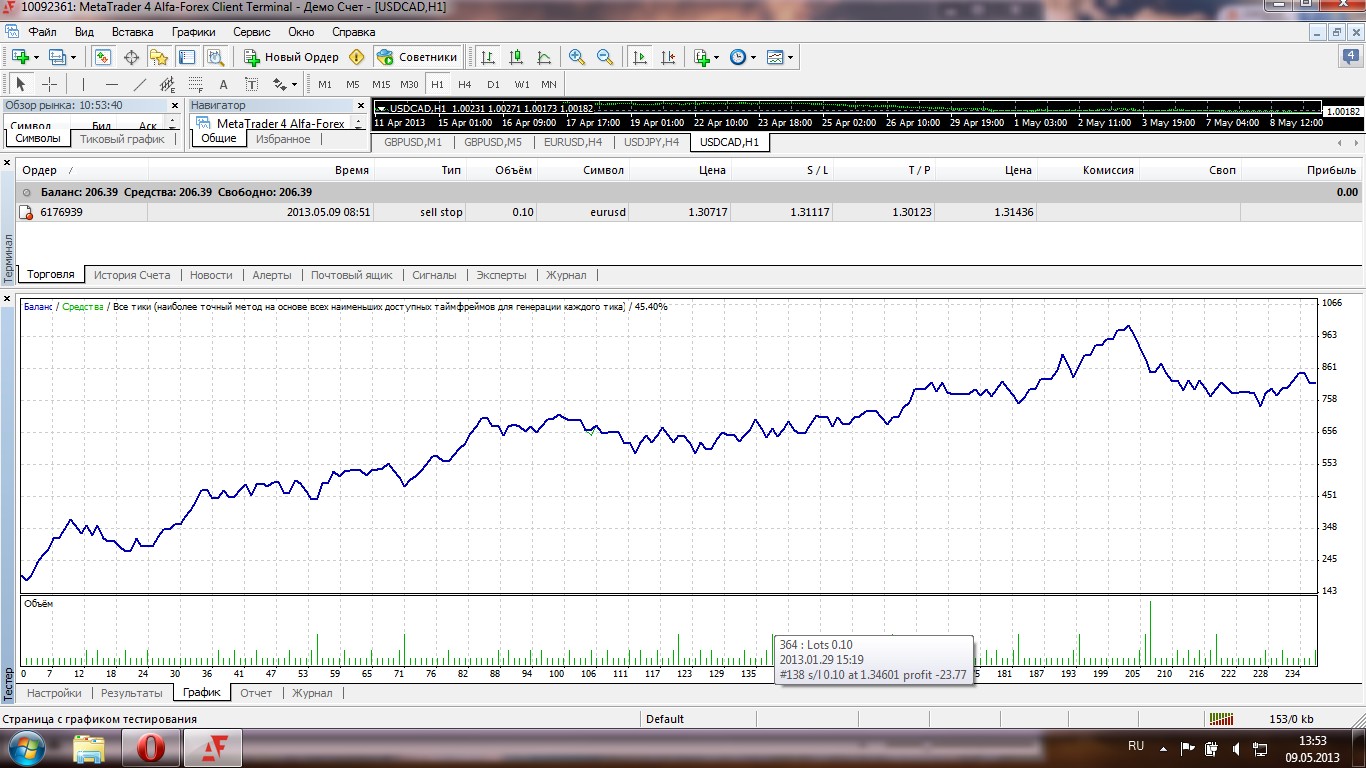Select the cursor arrow tool

pyautogui.click(x=21, y=84)
